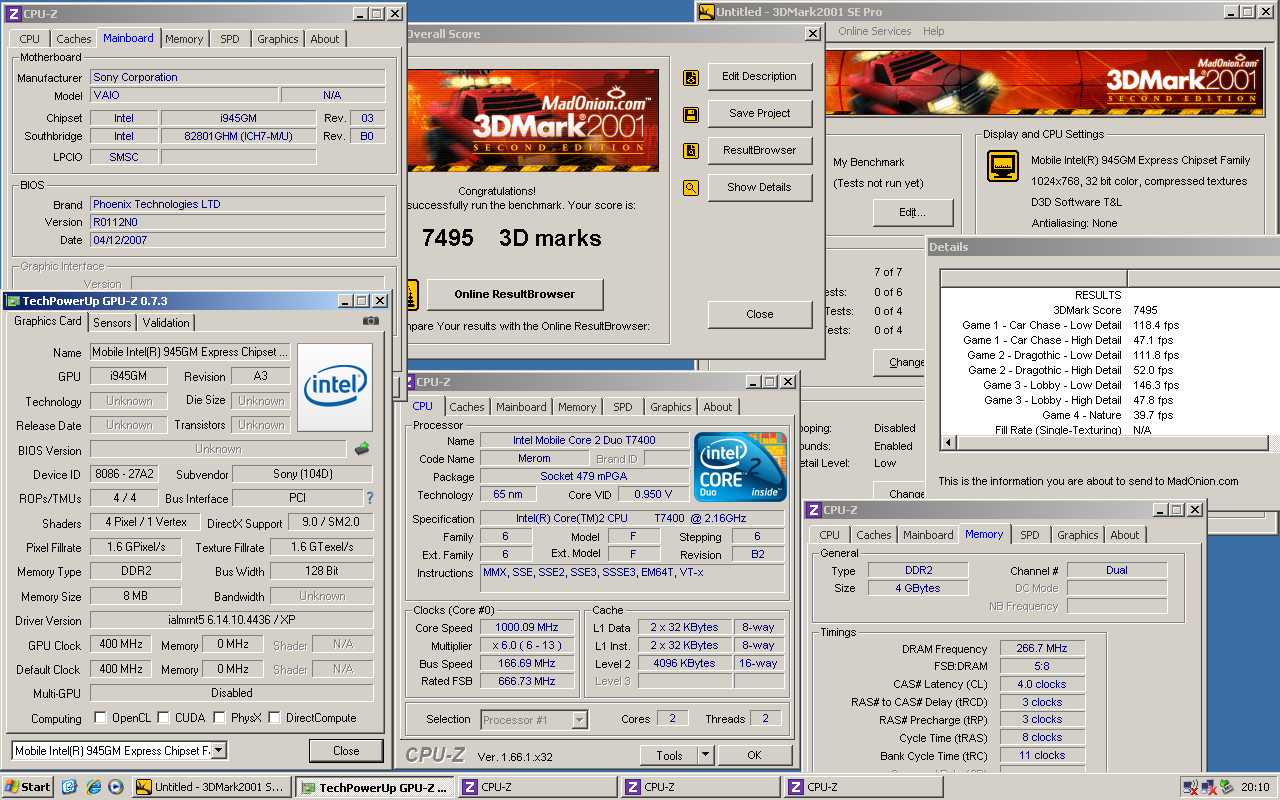Switch to the Sensors tab in GPU-Z
Image resolution: width=1280 pixels, height=800 pixels.
(x=112, y=323)
